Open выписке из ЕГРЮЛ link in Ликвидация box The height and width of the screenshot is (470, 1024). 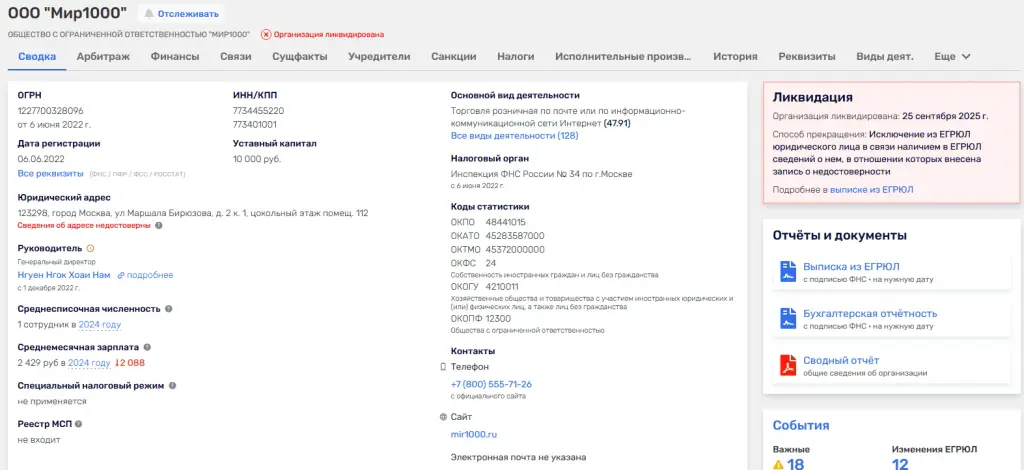[872, 190]
